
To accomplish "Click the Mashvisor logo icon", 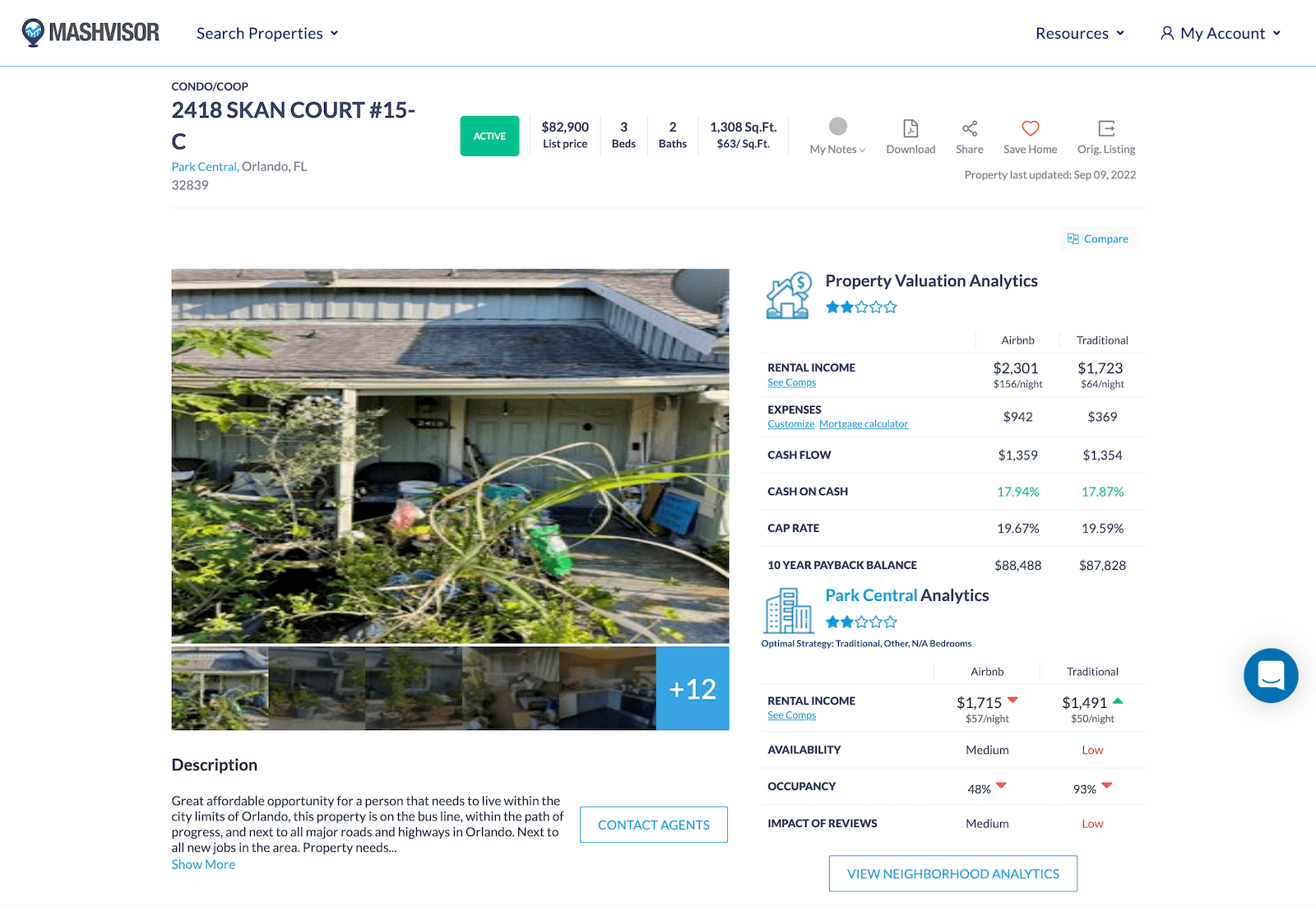I will [x=33, y=33].
